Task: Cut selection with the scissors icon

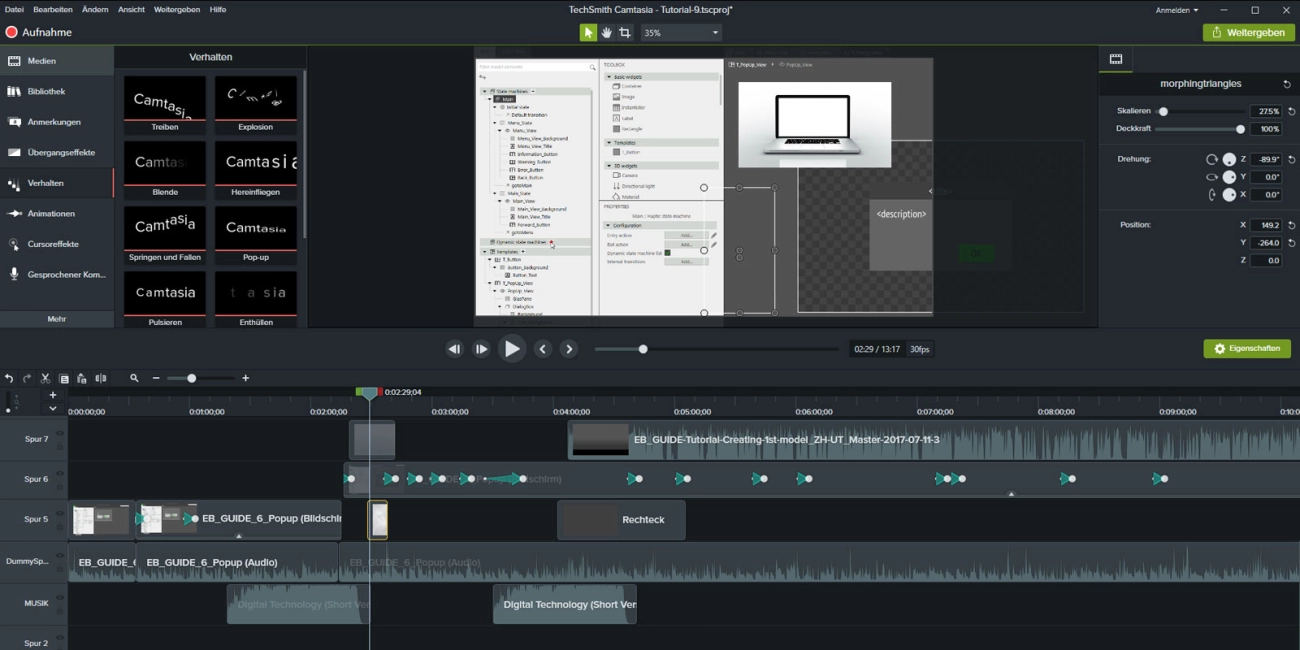Action: click(44, 378)
